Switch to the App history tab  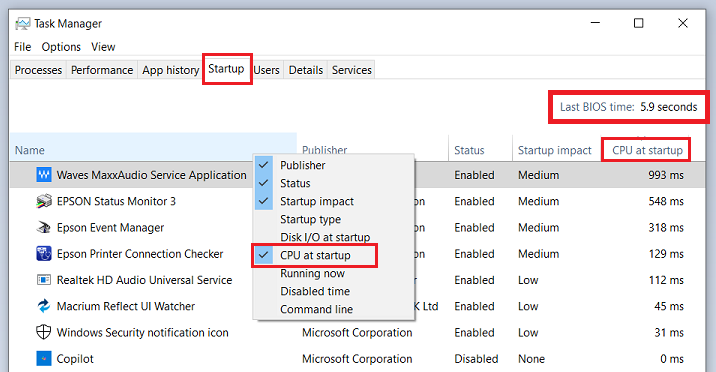coord(170,70)
